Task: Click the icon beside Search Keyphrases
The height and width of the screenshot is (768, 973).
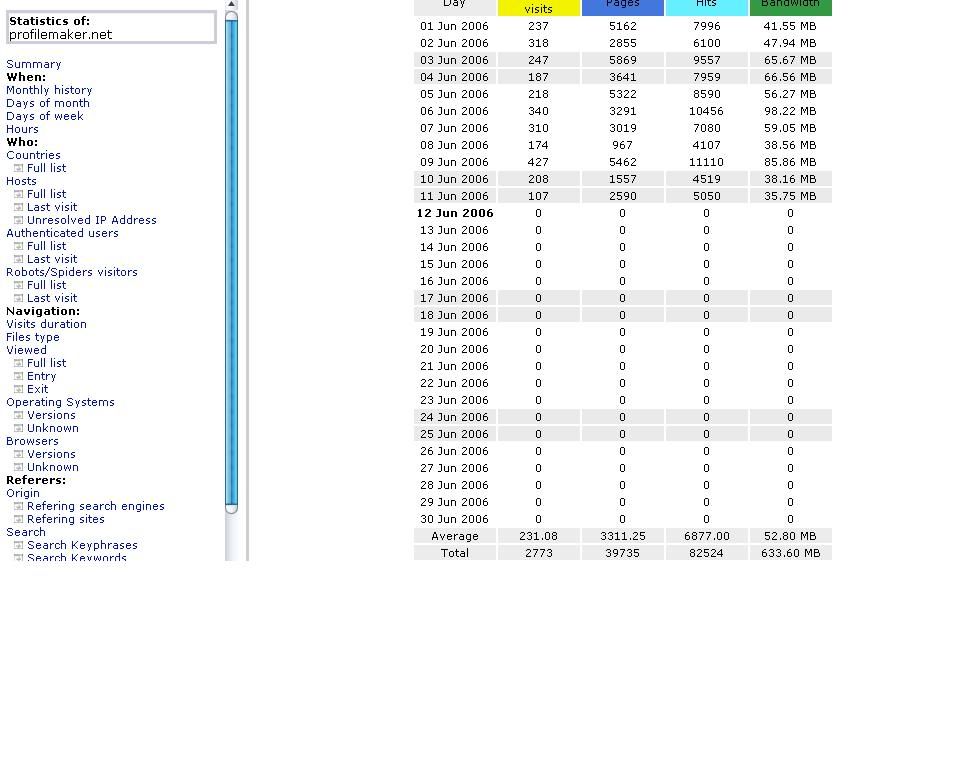Action: [x=19, y=545]
